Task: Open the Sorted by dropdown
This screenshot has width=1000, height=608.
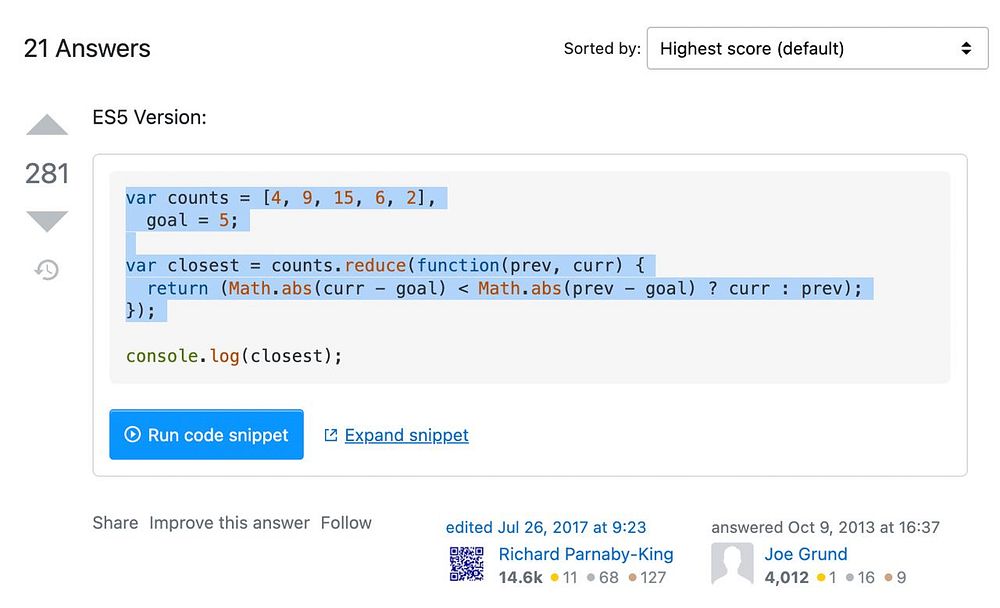Action: pyautogui.click(x=817, y=48)
